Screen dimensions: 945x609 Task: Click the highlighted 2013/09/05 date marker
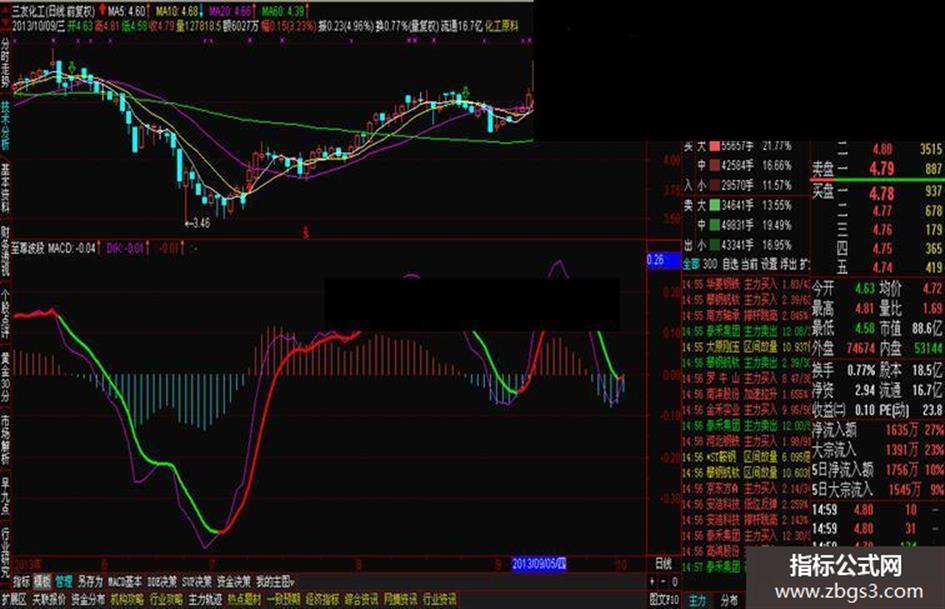click(539, 564)
